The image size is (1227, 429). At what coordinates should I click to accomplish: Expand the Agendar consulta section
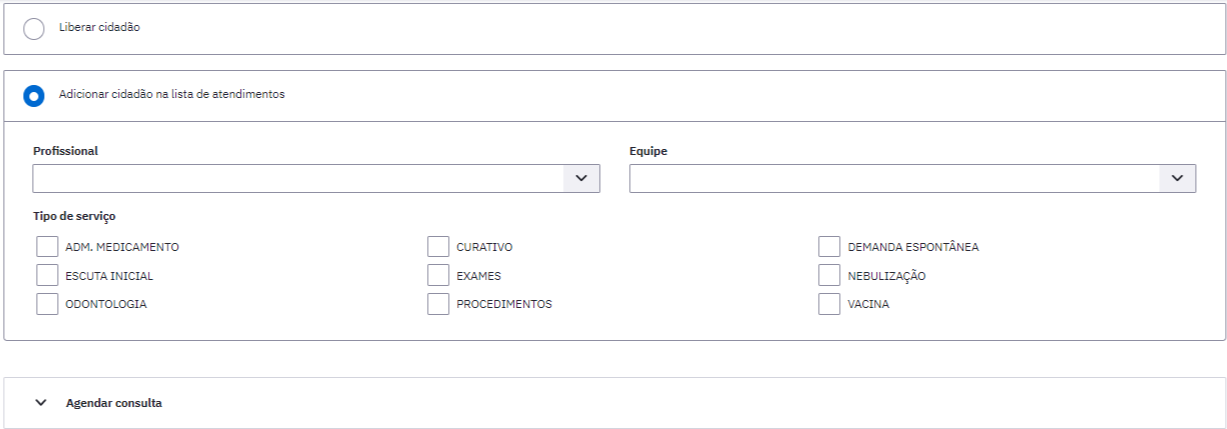point(613,403)
